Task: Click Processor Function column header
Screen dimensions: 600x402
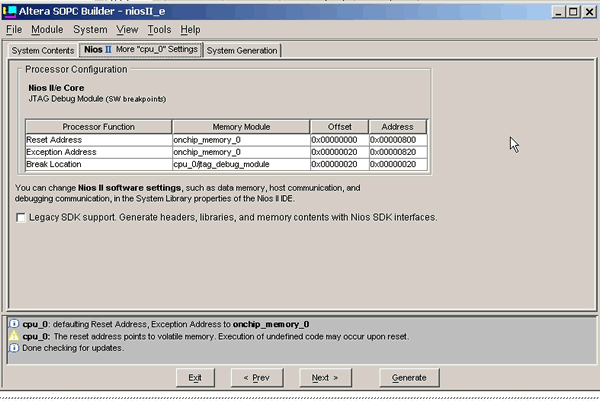Action: (98, 127)
